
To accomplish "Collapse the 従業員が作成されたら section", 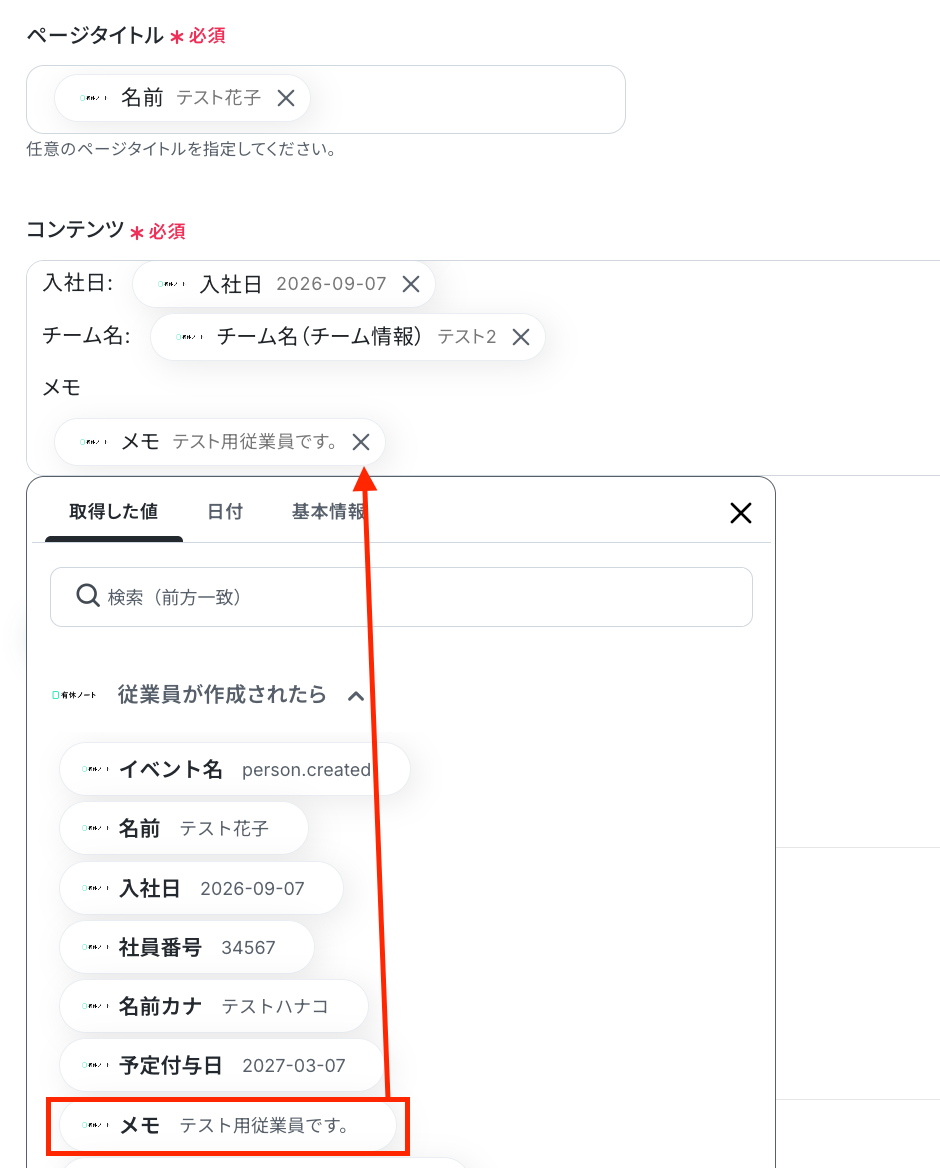I will click(356, 696).
